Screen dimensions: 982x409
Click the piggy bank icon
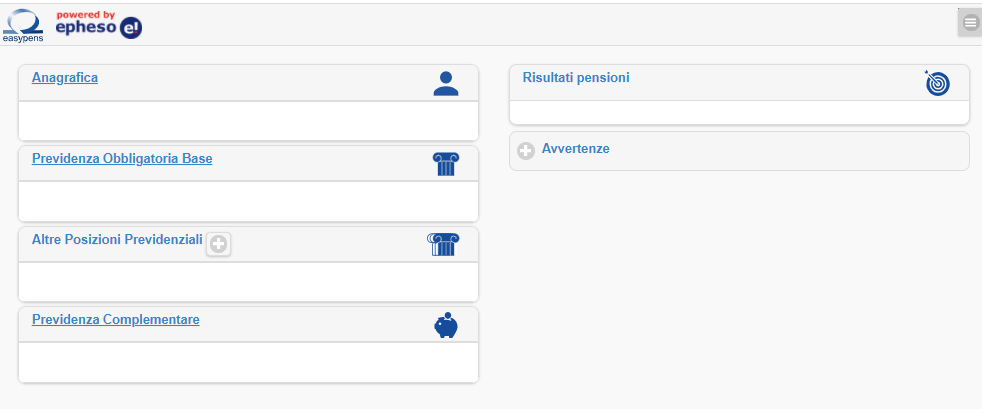click(445, 325)
